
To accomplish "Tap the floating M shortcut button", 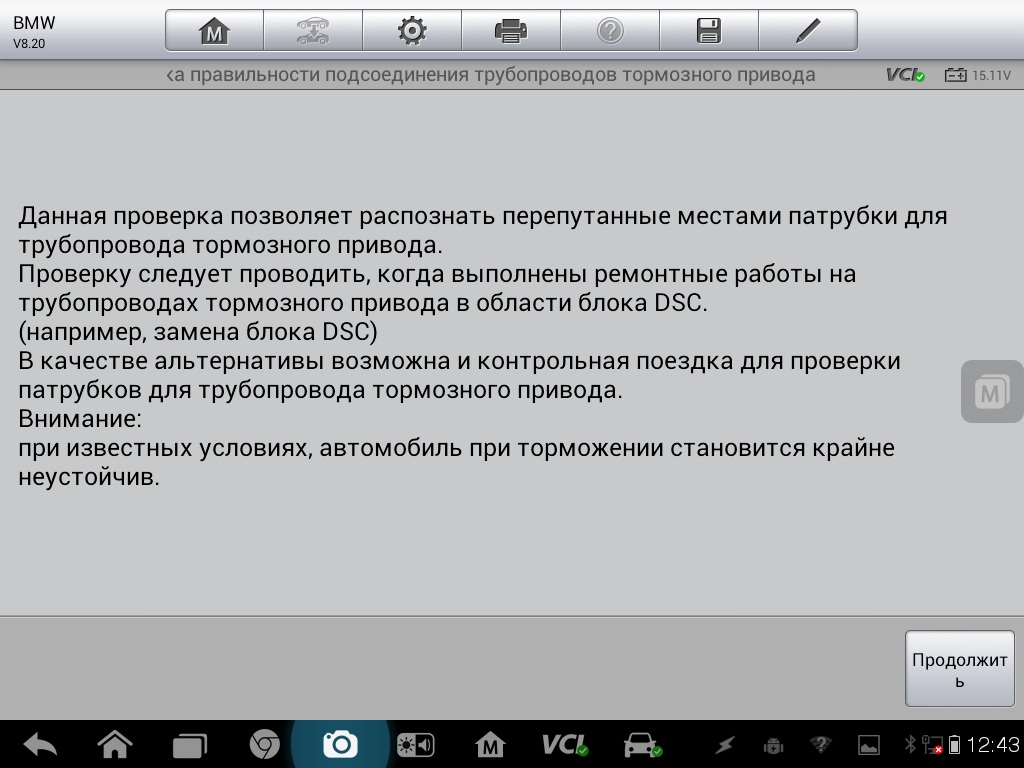I will tap(991, 391).
